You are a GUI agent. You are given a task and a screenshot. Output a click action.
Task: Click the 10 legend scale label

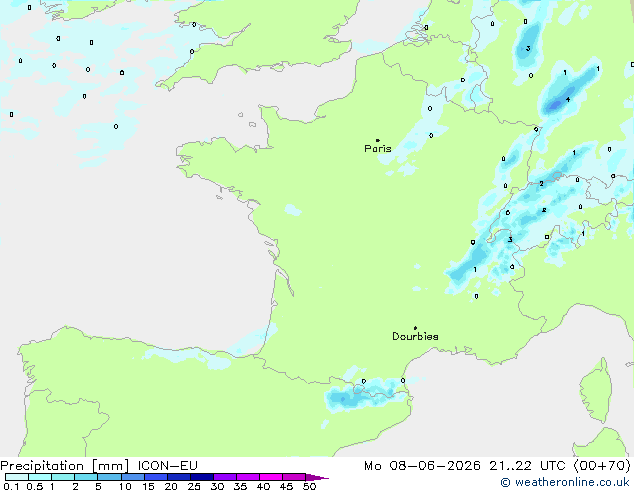click(x=125, y=486)
